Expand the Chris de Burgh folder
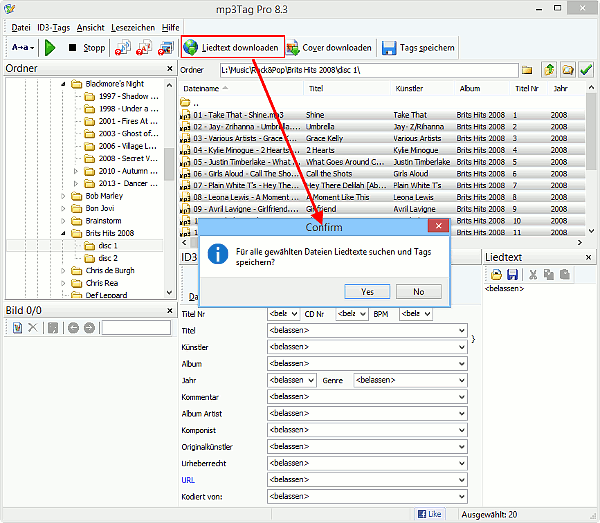 [63, 271]
